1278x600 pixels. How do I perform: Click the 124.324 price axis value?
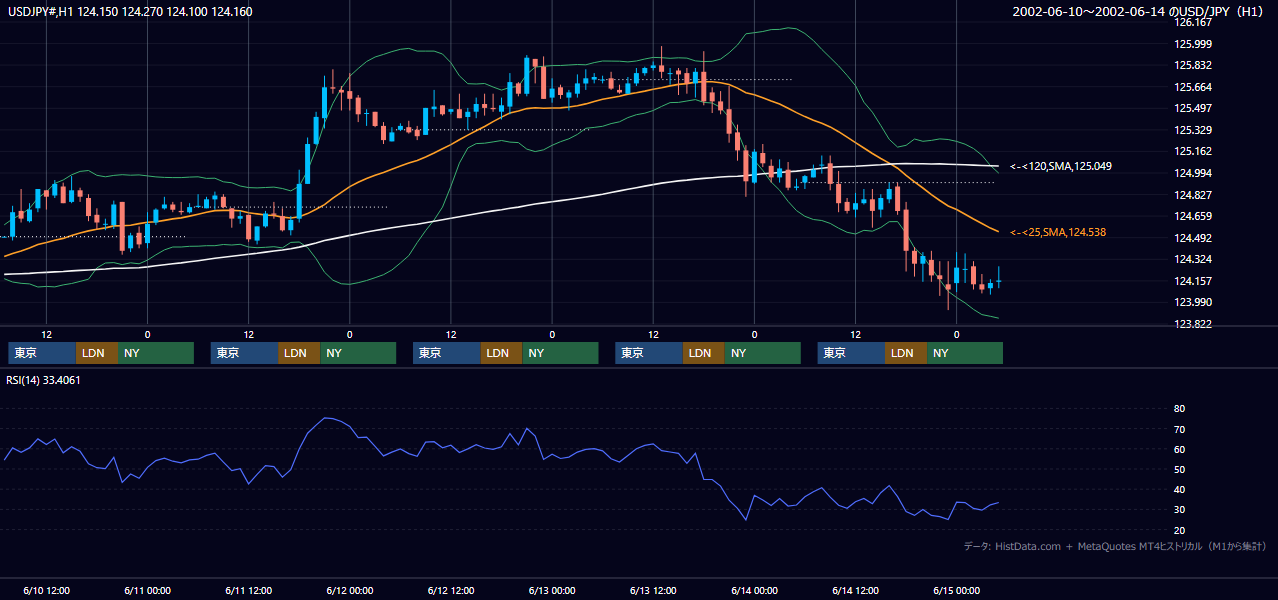pos(1193,260)
